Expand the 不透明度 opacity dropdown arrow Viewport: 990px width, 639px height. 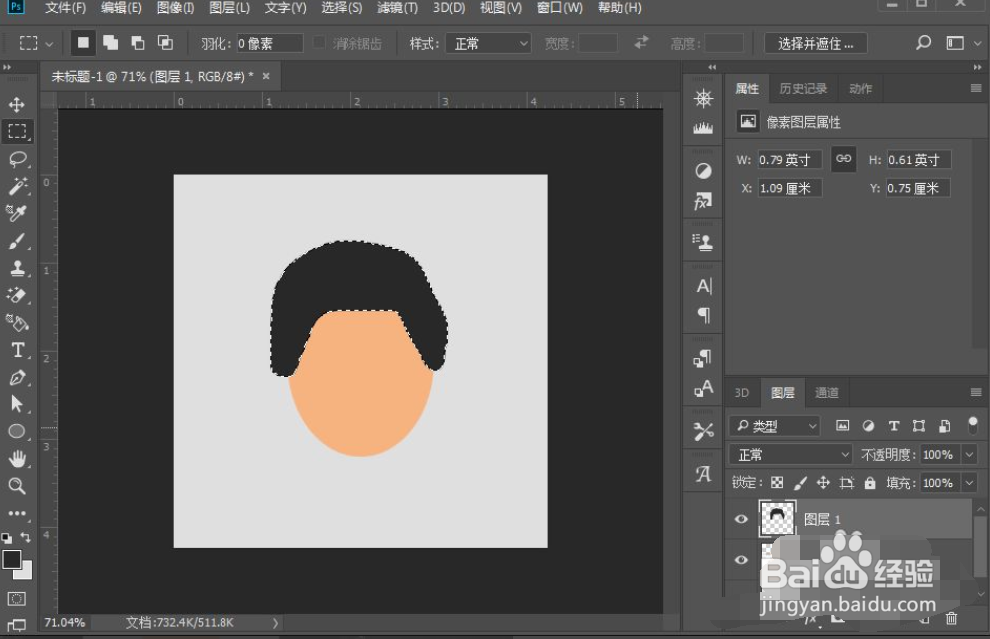coord(968,455)
